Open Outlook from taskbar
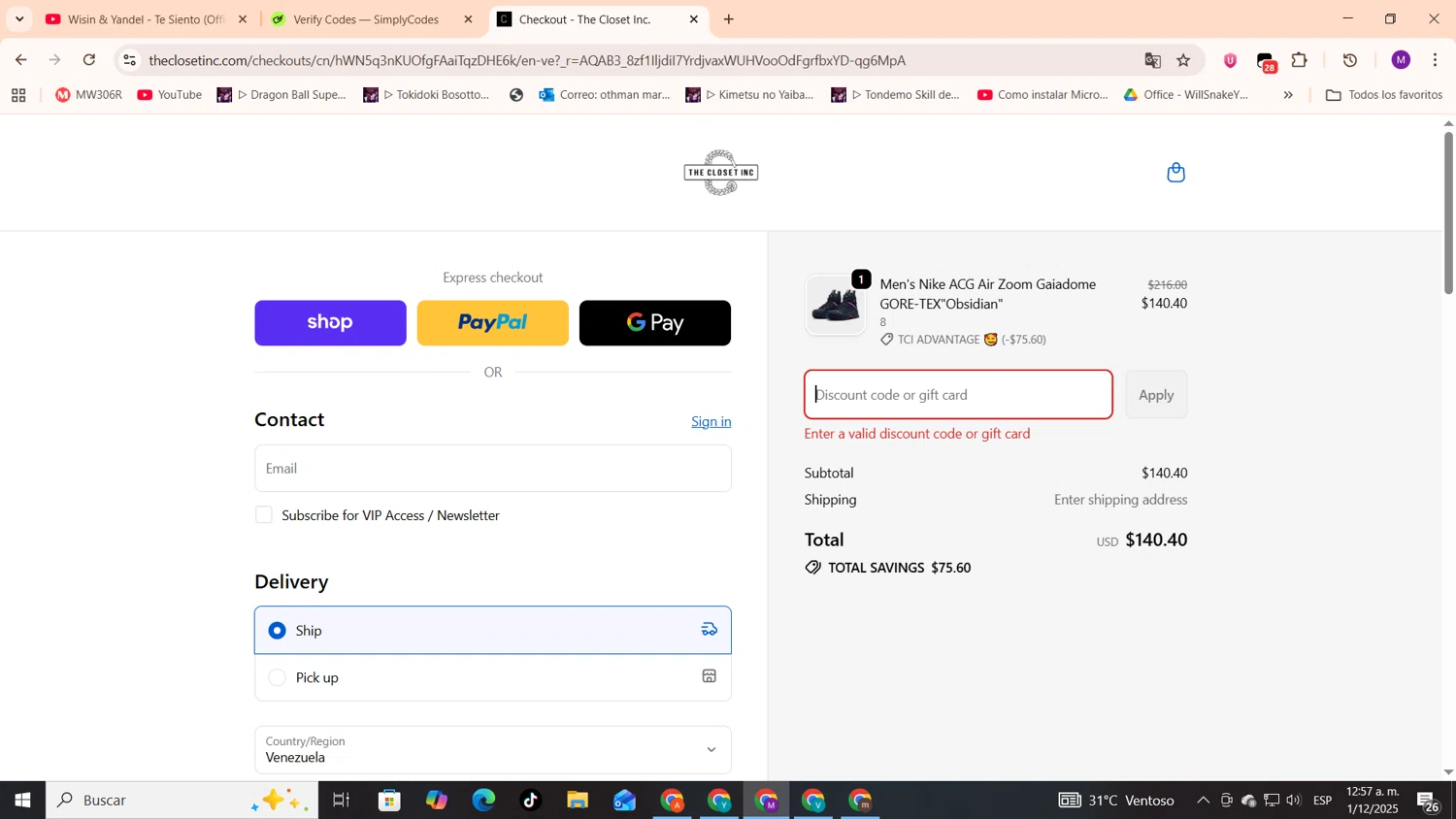Screen dimensions: 1456x819 click(624, 801)
